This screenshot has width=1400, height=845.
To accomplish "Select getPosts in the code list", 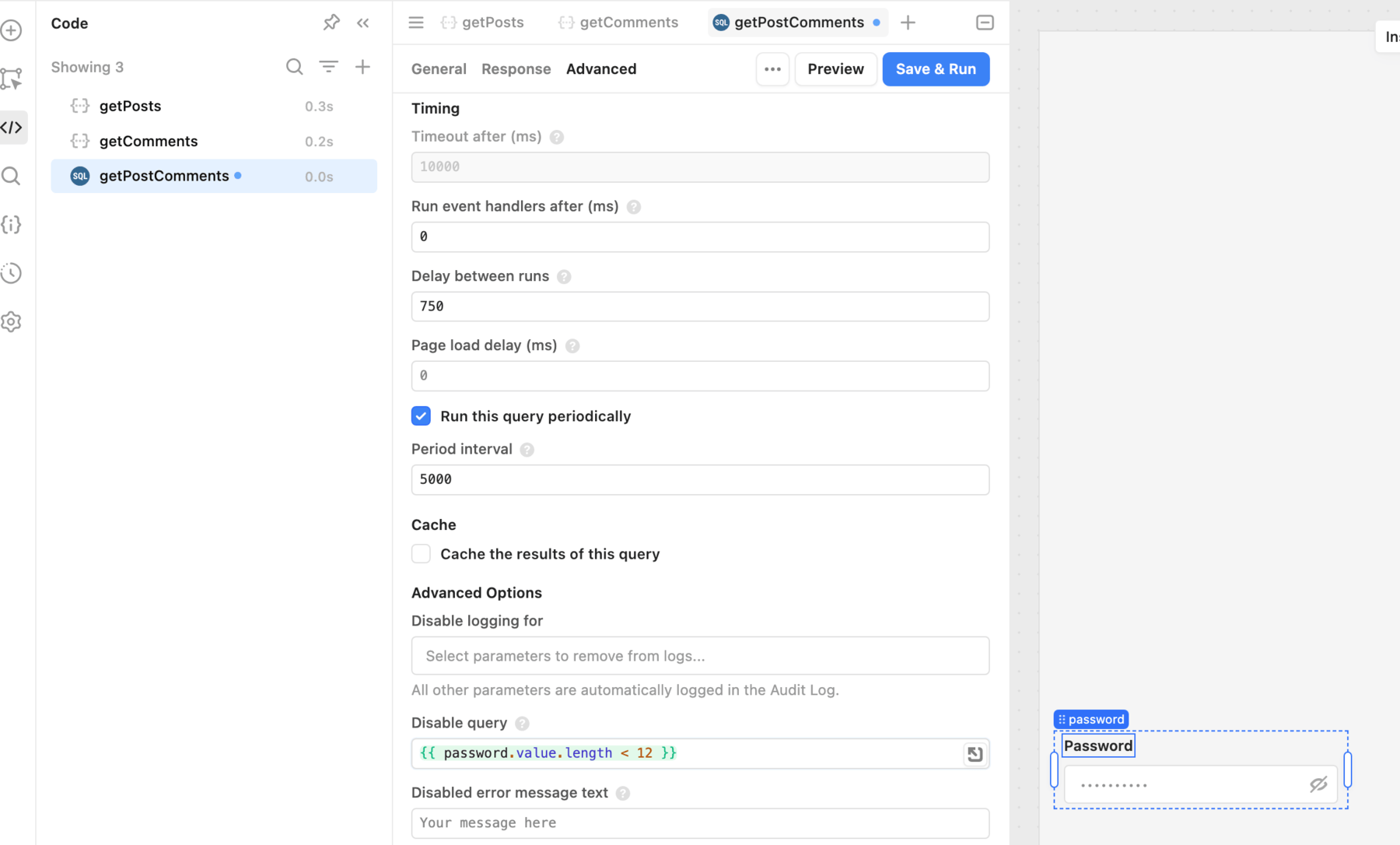I will 214,106.
